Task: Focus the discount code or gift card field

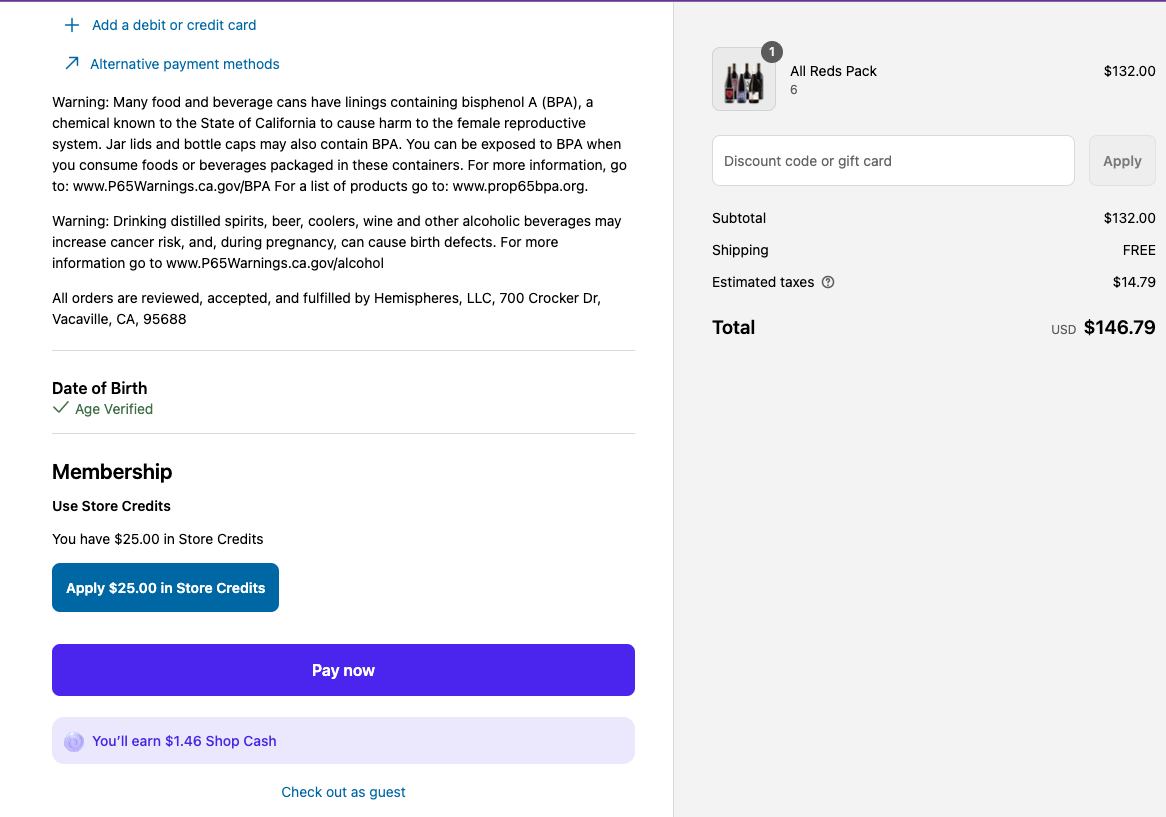Action: 893,161
